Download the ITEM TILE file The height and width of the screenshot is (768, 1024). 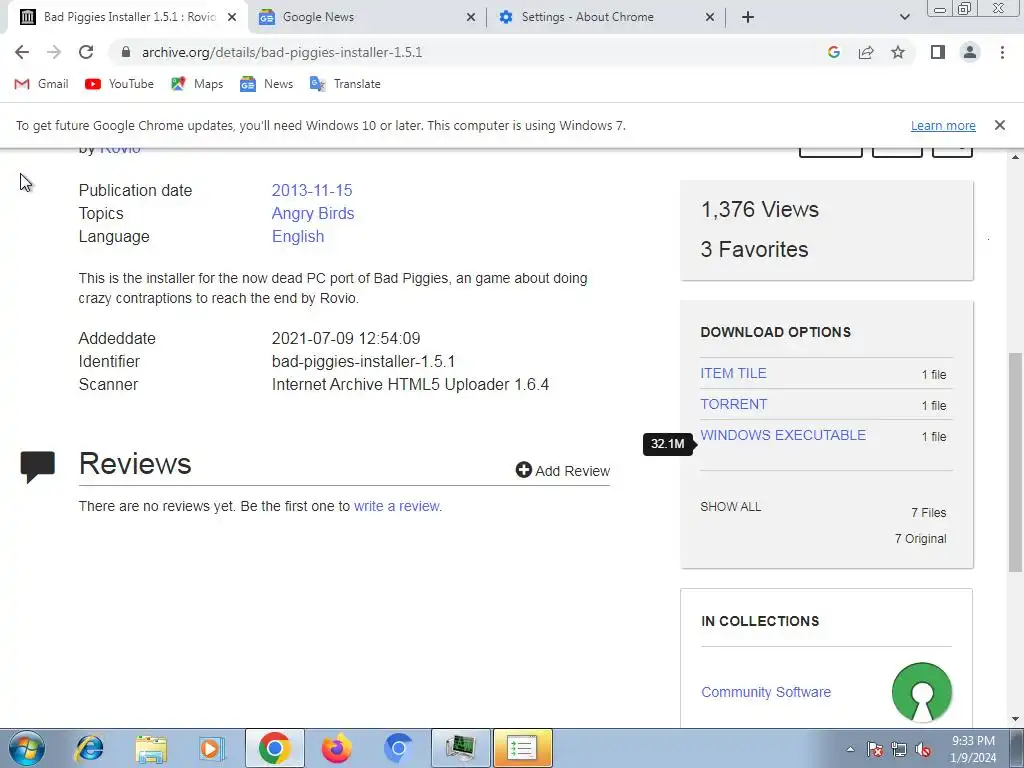[733, 373]
